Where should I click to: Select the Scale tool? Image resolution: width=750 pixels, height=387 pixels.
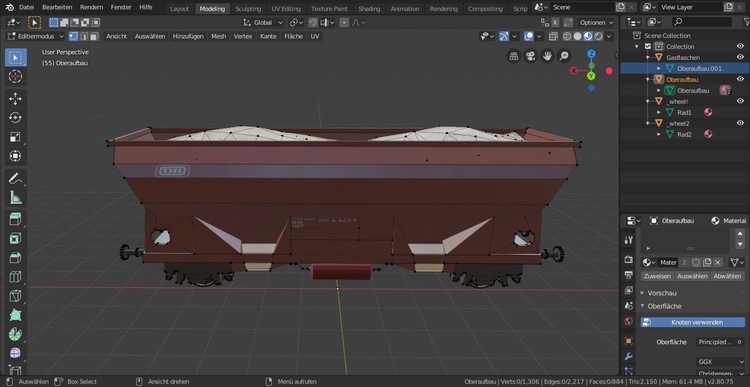point(16,137)
